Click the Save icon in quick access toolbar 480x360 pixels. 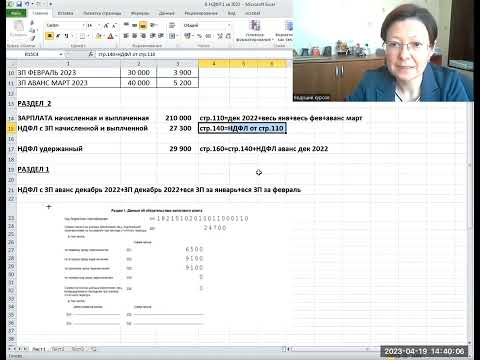coord(19,4)
